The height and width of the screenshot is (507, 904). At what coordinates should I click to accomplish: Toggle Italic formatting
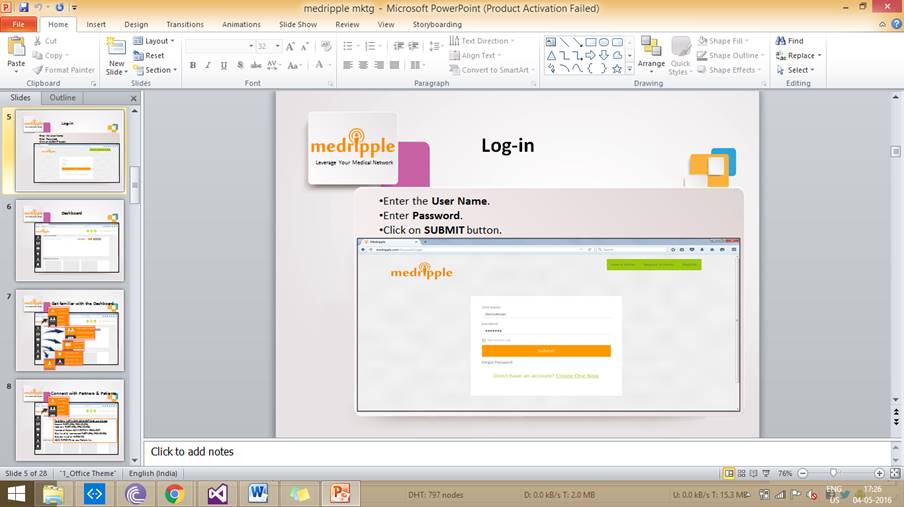click(x=208, y=66)
